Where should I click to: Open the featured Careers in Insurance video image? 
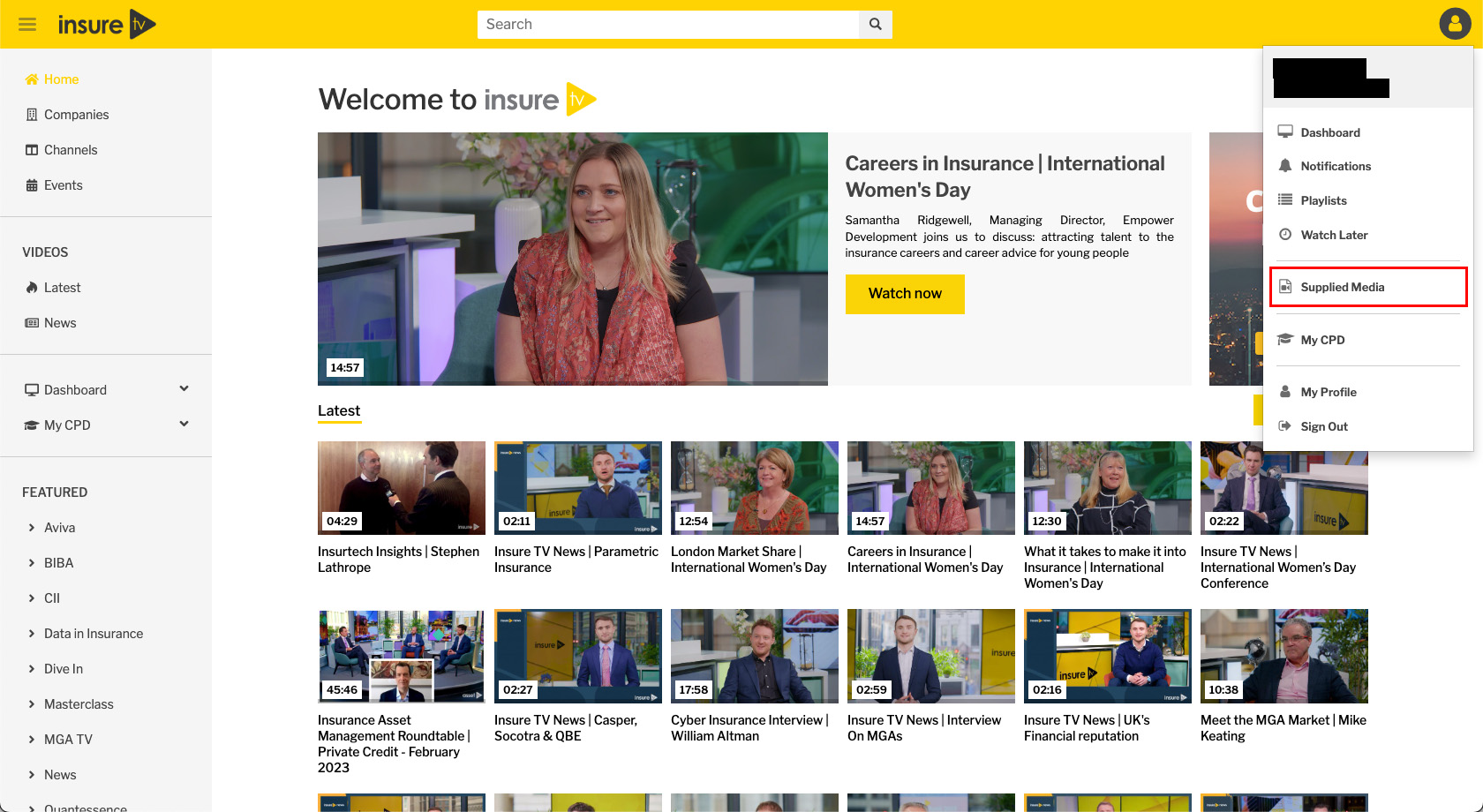573,259
